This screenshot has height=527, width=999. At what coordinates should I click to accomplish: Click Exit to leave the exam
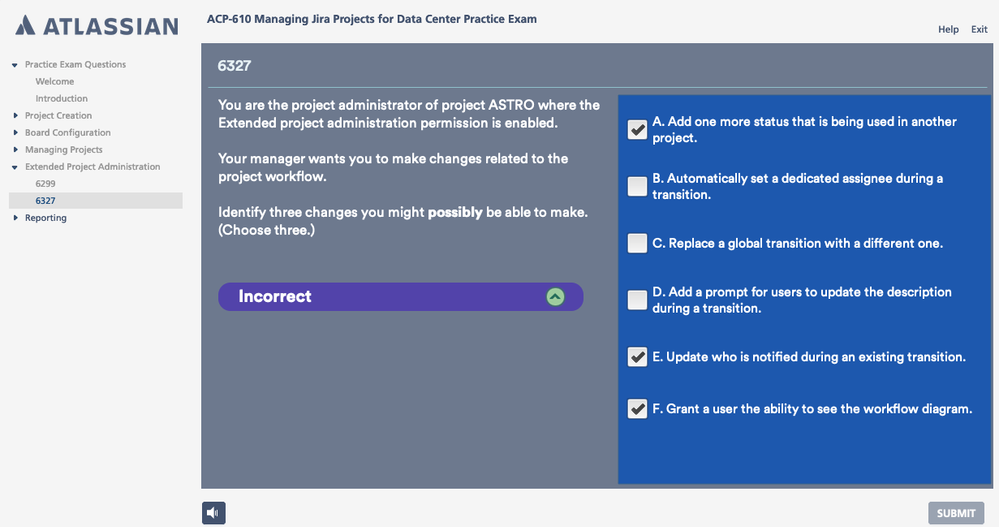click(x=979, y=29)
